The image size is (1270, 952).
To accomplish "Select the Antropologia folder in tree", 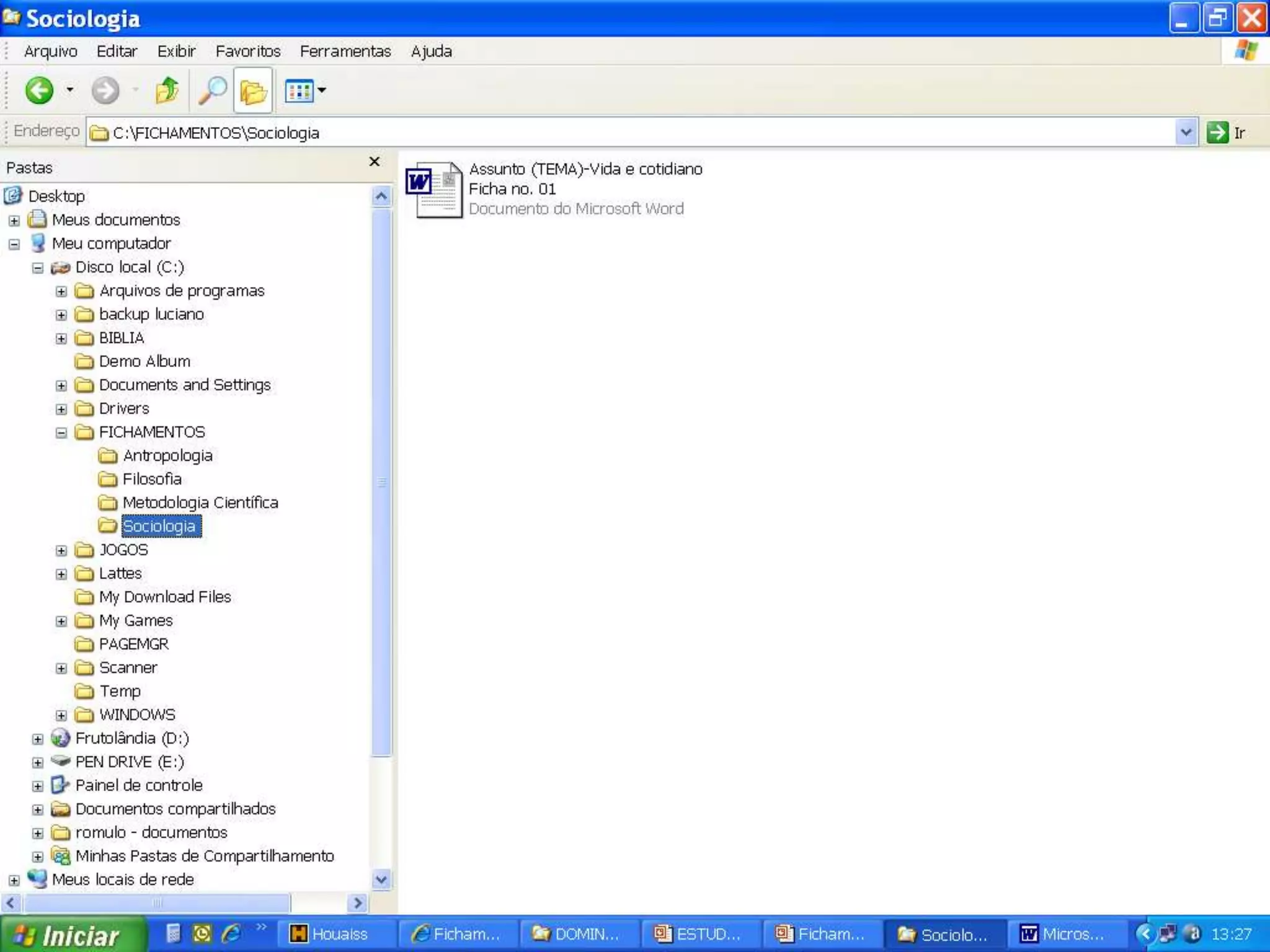I will 167,456.
